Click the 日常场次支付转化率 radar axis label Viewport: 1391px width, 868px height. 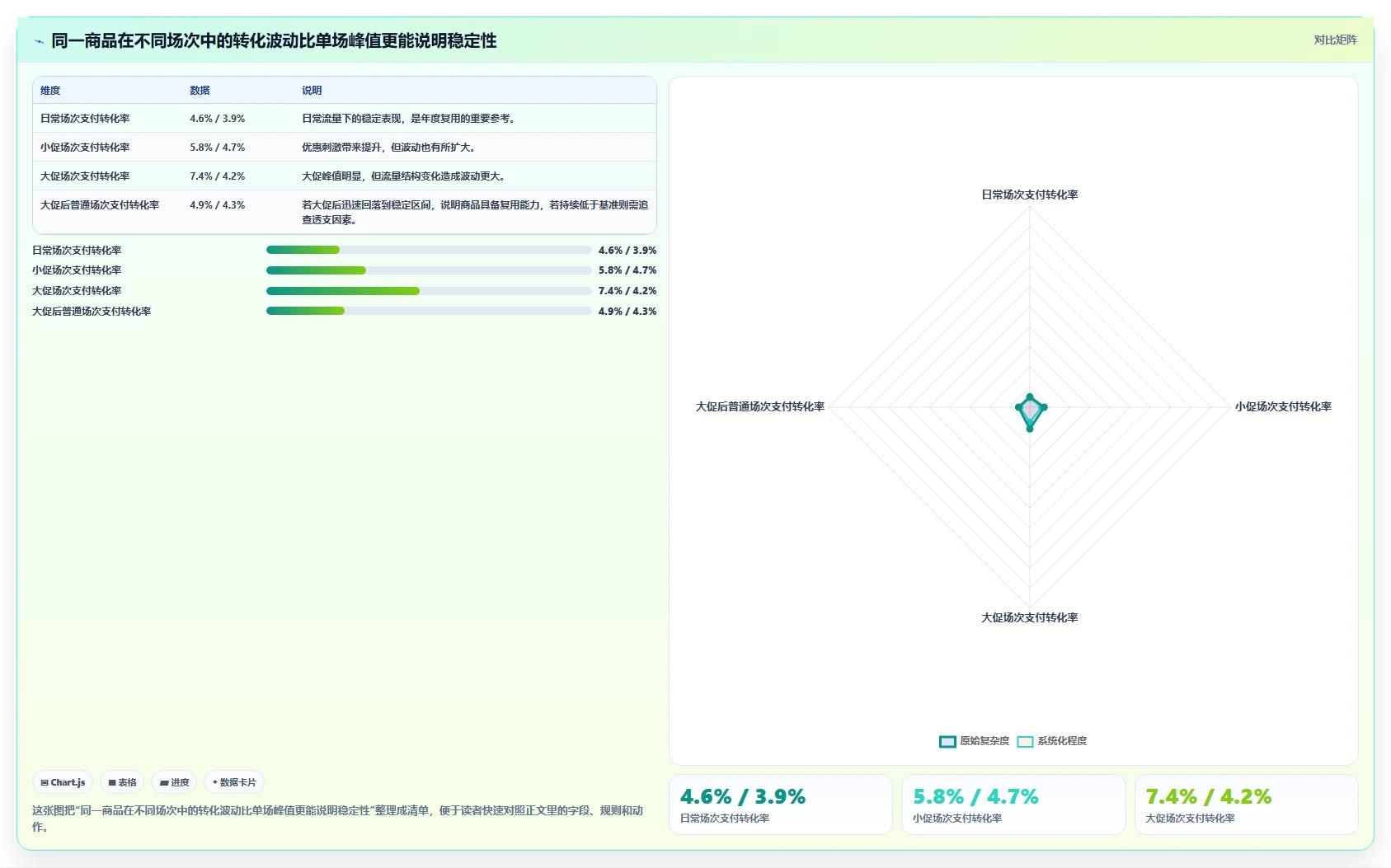(x=1030, y=195)
